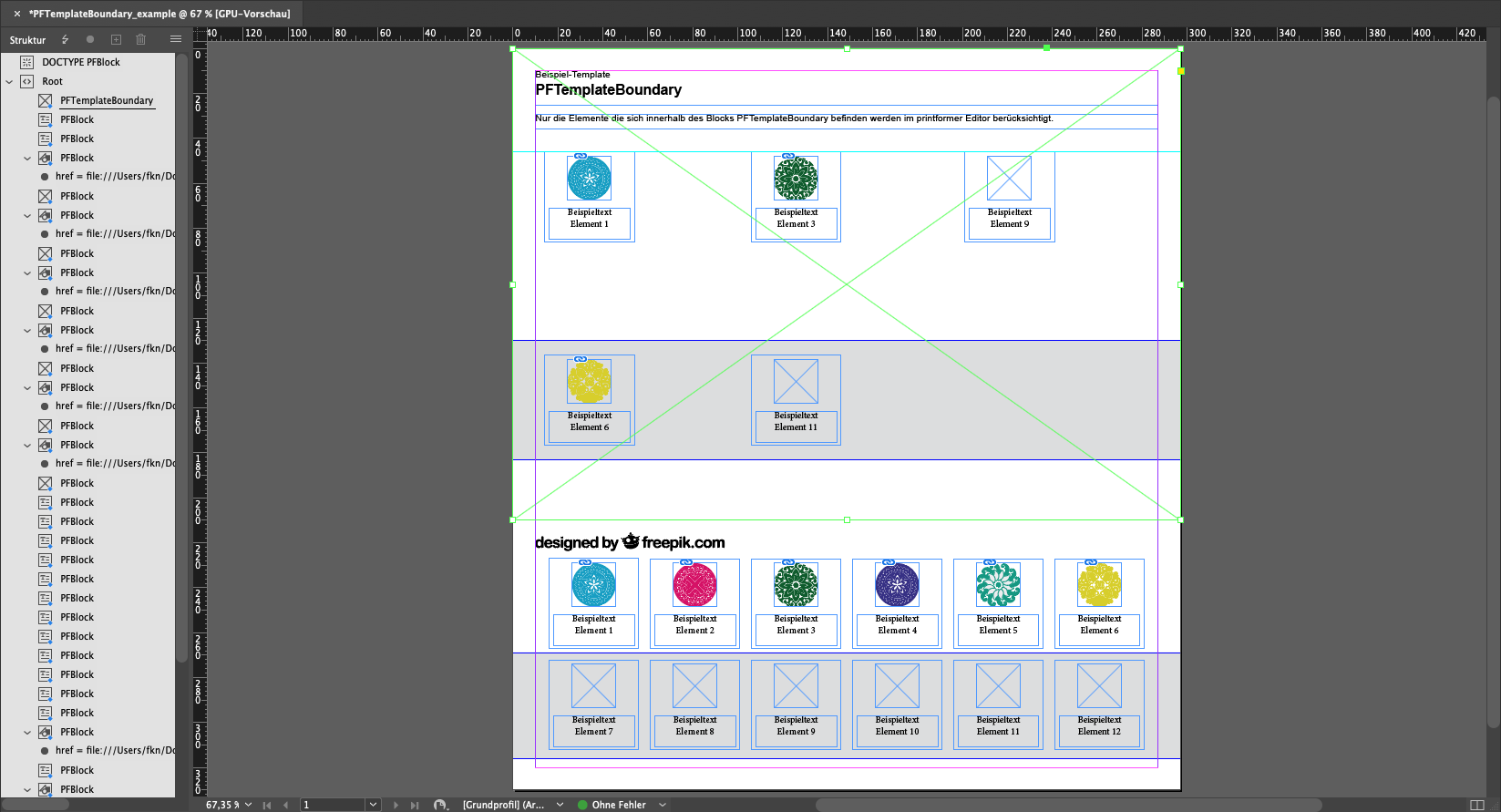
Task: Click the yellow corner-options square on frame
Action: [x=1181, y=71]
